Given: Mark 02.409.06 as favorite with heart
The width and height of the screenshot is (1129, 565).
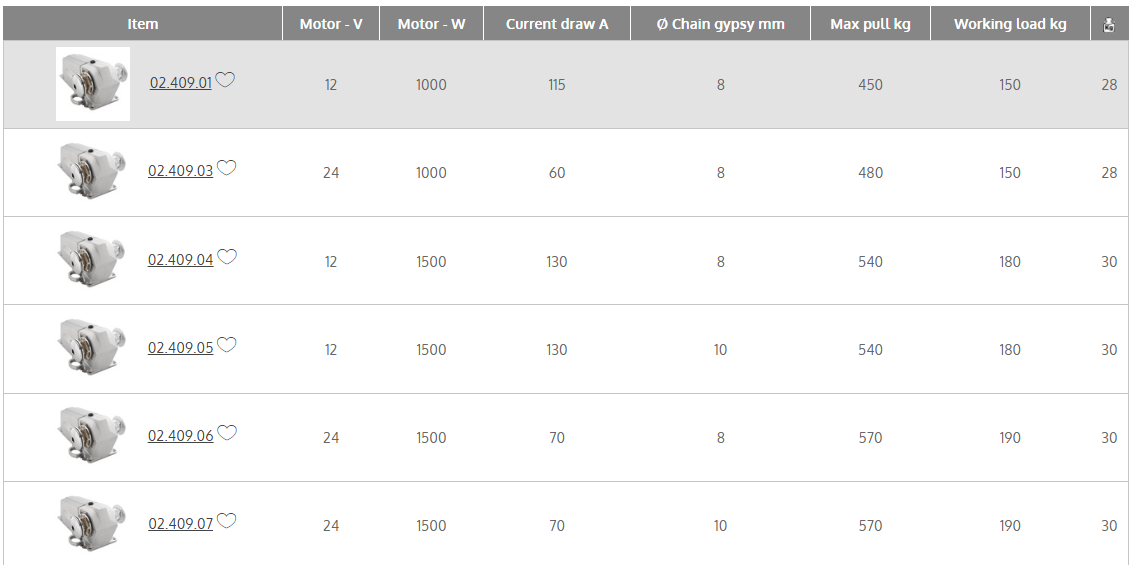Looking at the screenshot, I should point(227,433).
